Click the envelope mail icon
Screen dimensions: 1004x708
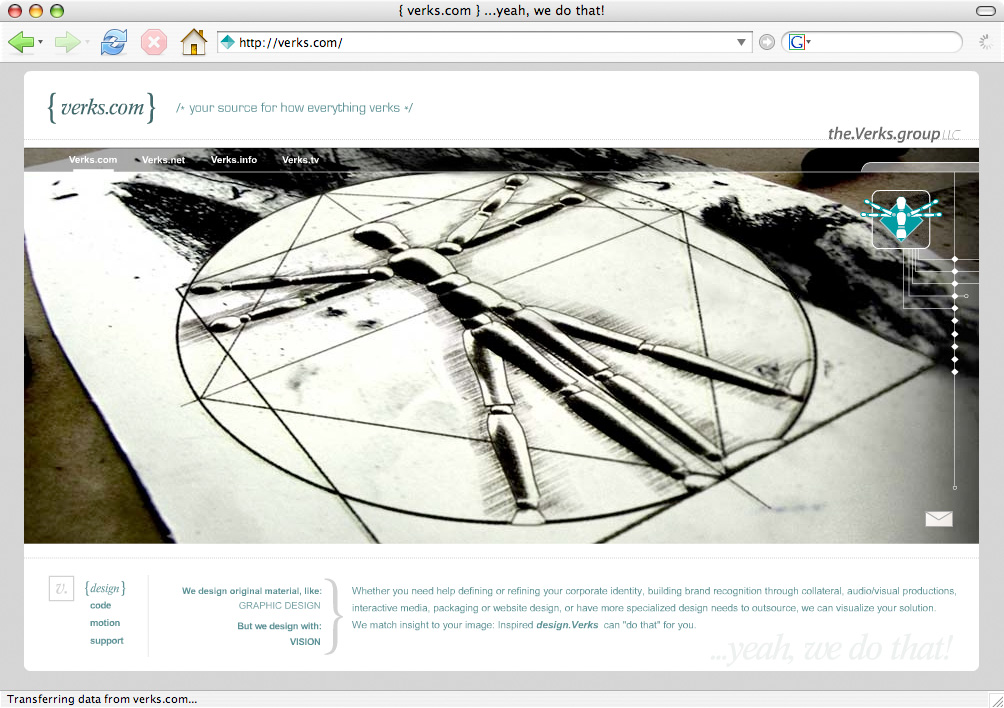coord(939,519)
